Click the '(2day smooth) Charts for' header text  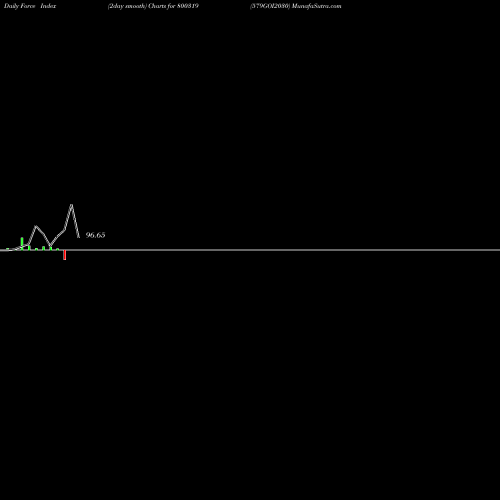point(142,6)
